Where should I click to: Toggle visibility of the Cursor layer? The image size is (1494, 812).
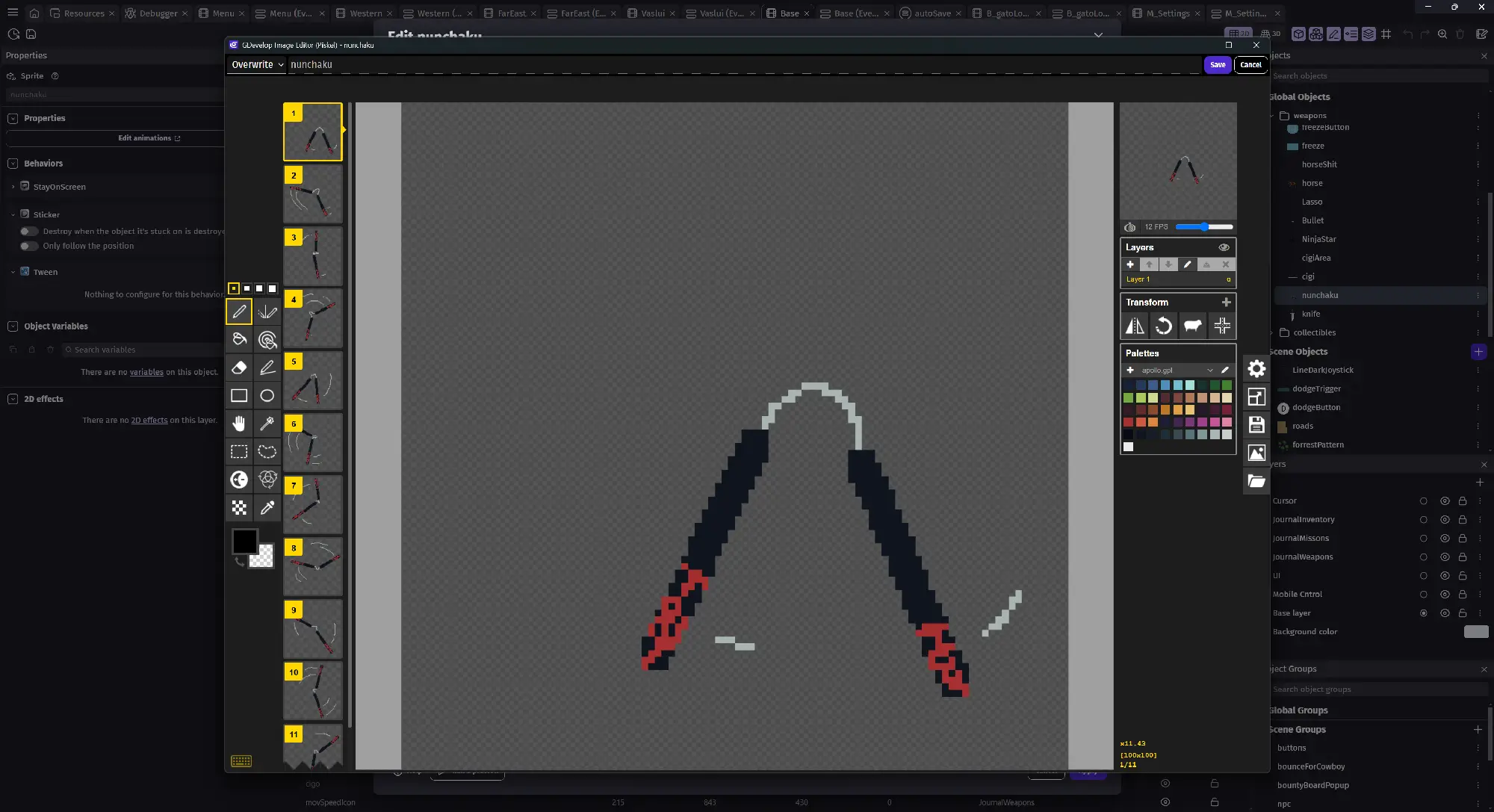click(1445, 501)
